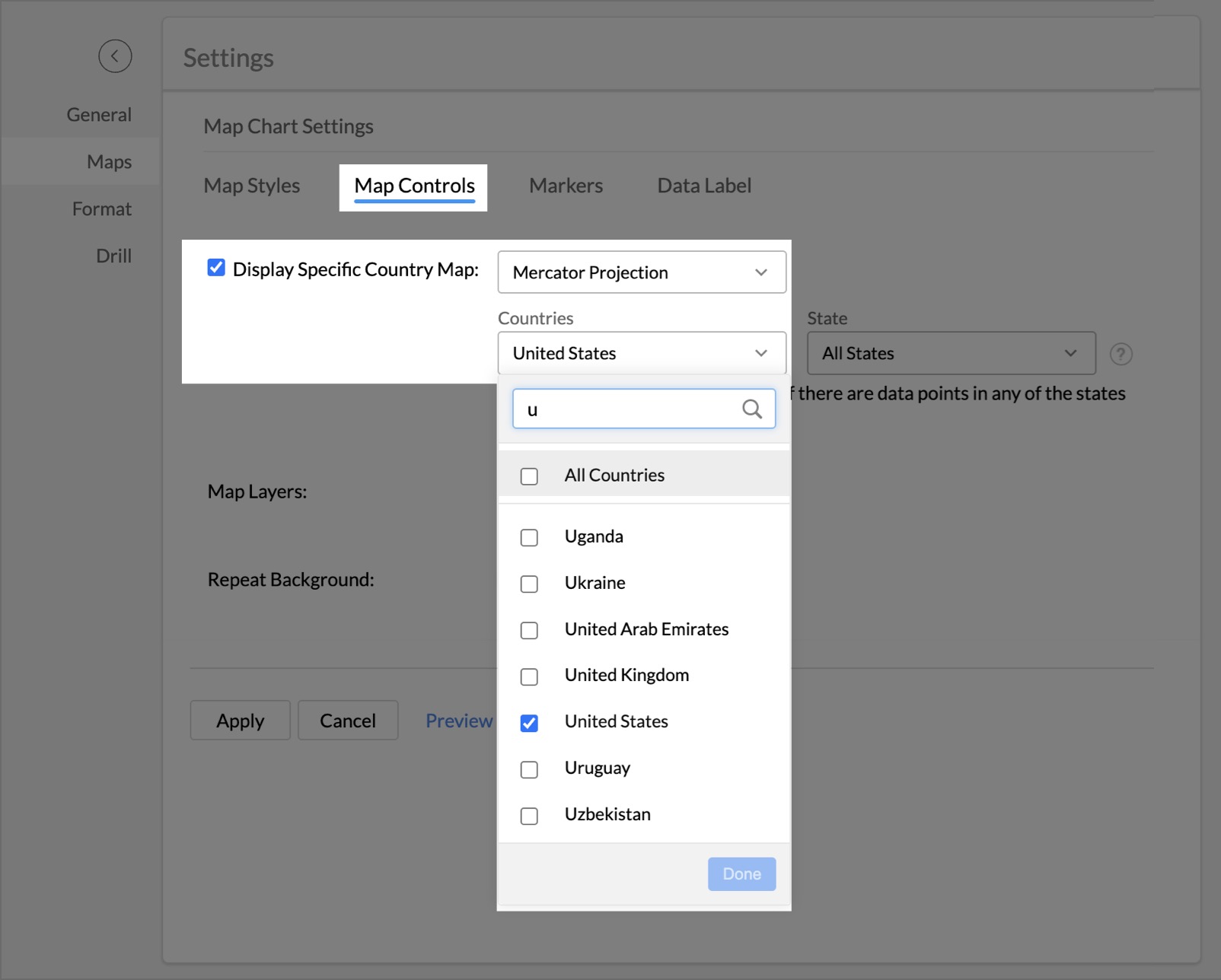Collapse the Countries United States dropdown
The width and height of the screenshot is (1221, 980).
point(641,353)
